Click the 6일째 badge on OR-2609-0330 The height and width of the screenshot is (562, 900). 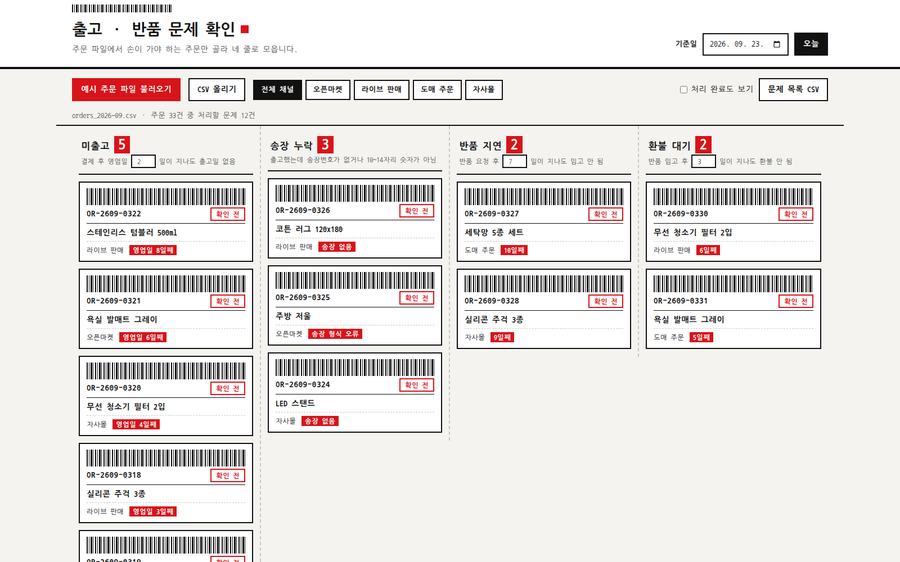pyautogui.click(x=708, y=250)
